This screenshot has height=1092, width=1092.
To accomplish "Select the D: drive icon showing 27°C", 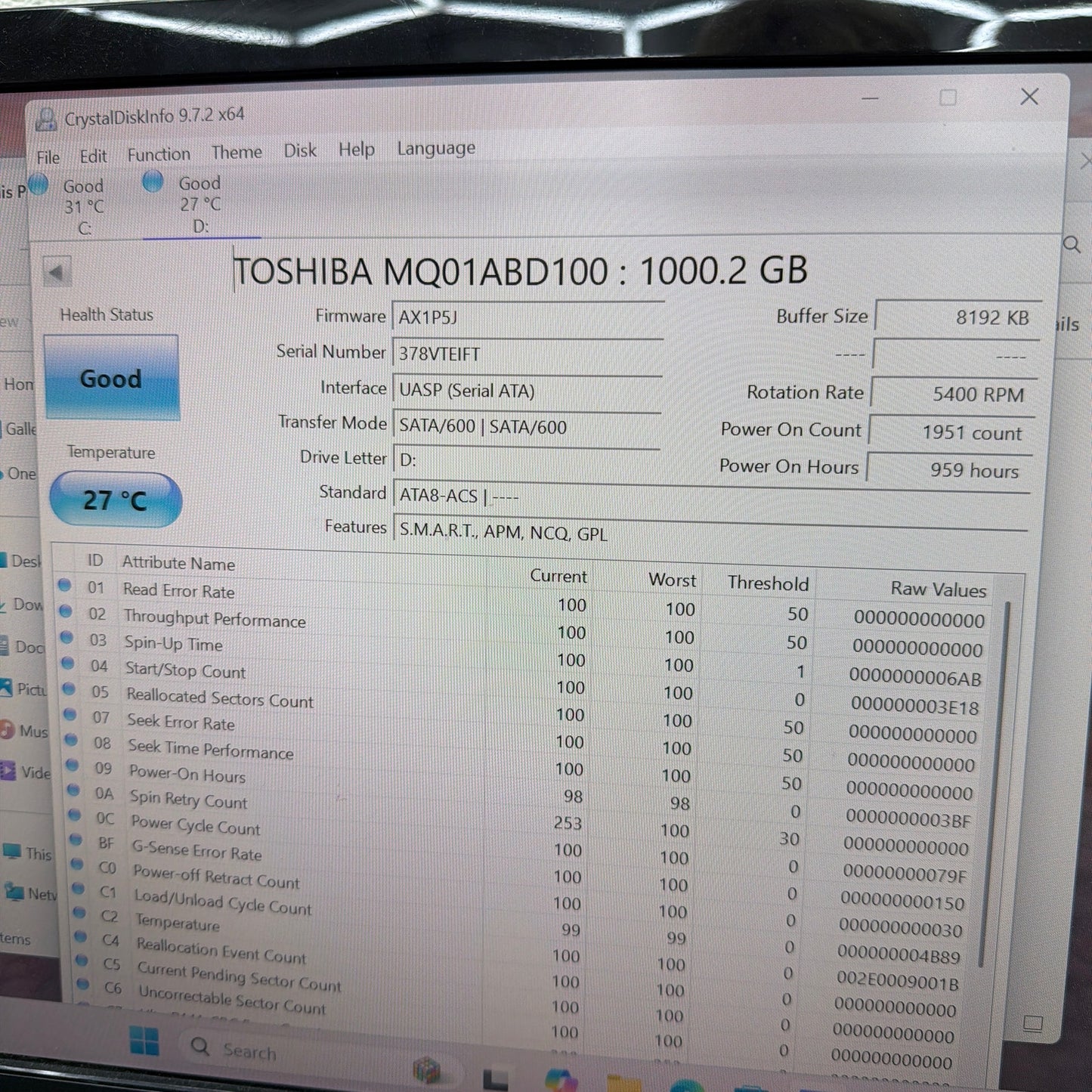I will 153,181.
